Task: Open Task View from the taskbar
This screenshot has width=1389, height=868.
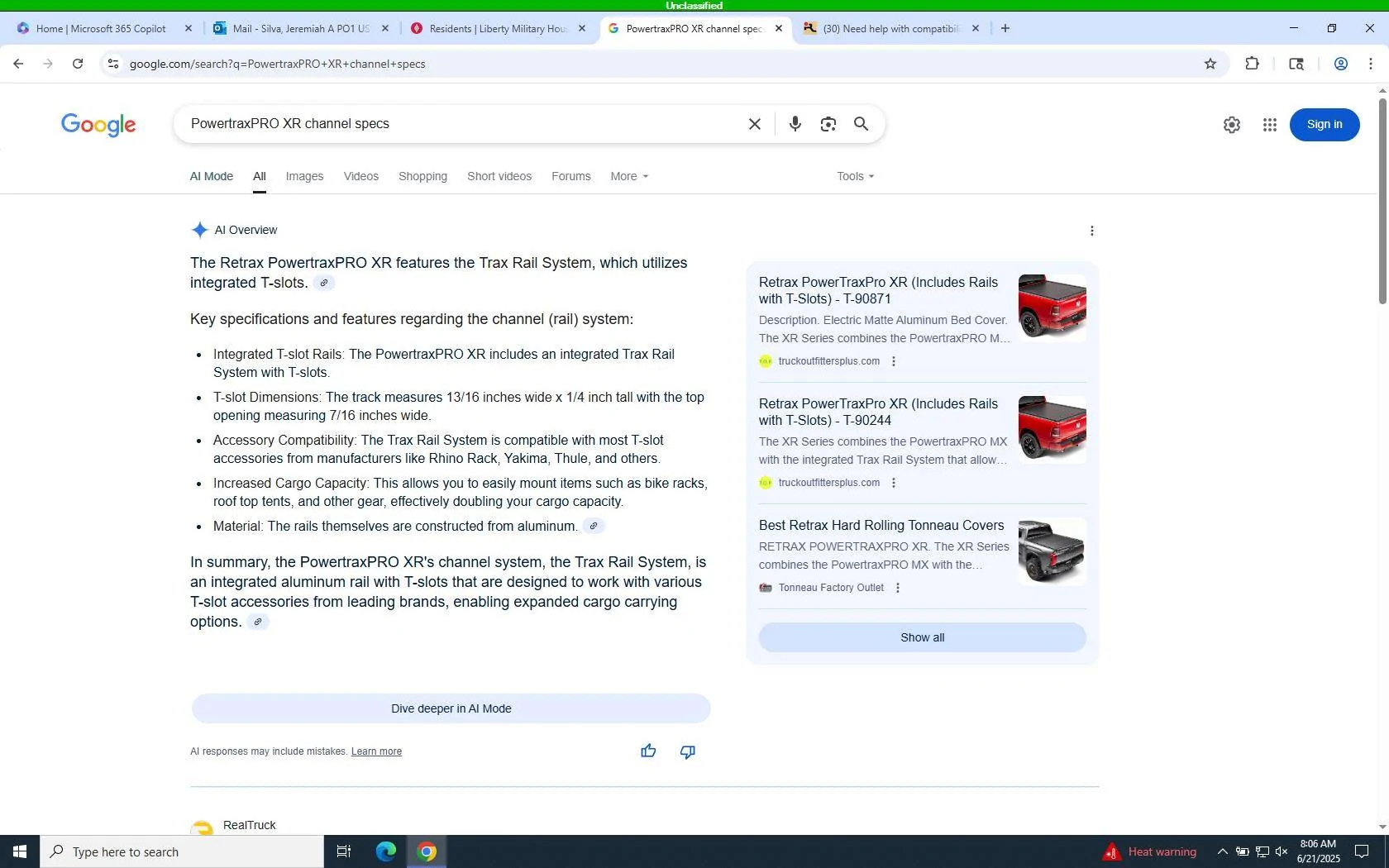Action: pos(344,851)
